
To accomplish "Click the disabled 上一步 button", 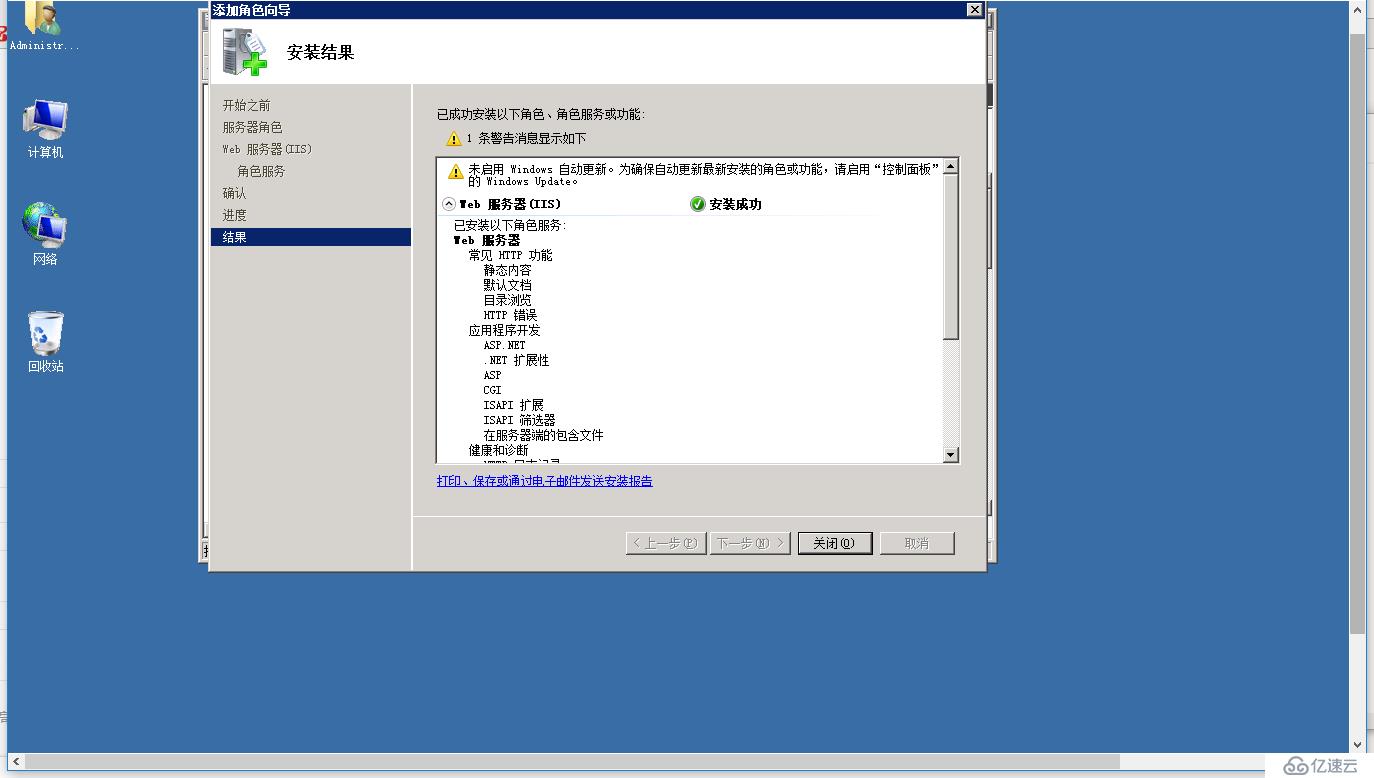I will pyautogui.click(x=666, y=543).
